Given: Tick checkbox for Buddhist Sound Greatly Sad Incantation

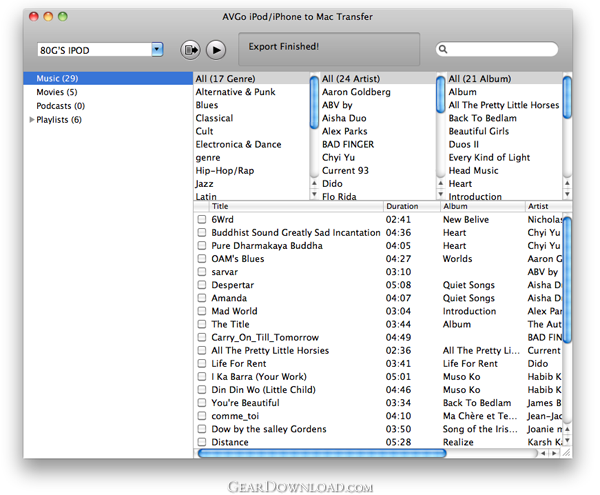Looking at the screenshot, I should [x=202, y=233].
